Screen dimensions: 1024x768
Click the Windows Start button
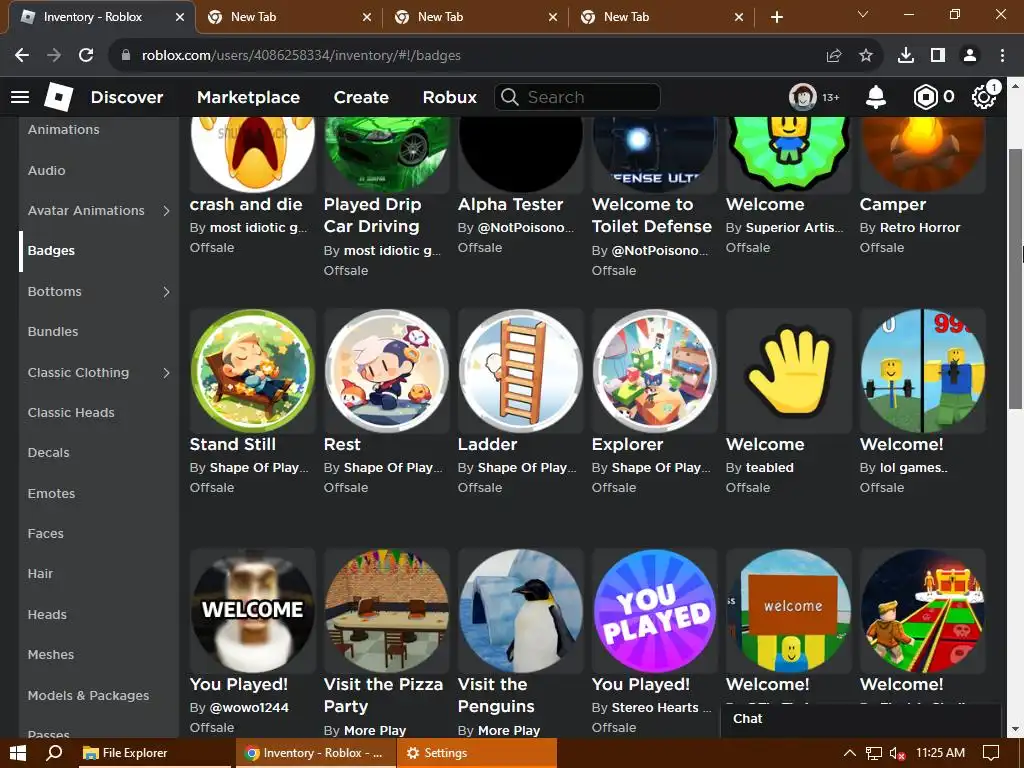(x=18, y=753)
